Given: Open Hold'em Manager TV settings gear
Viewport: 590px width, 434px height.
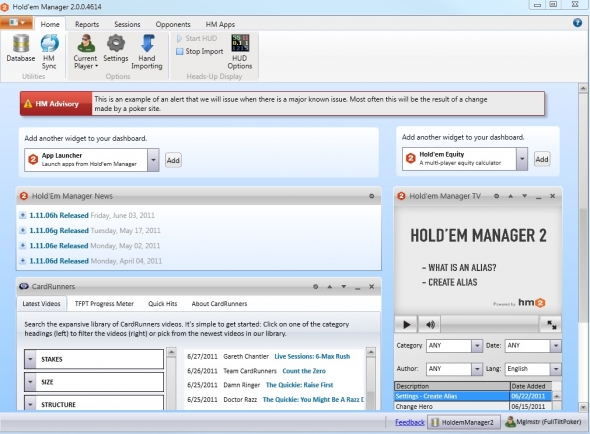Looking at the screenshot, I should pos(497,196).
